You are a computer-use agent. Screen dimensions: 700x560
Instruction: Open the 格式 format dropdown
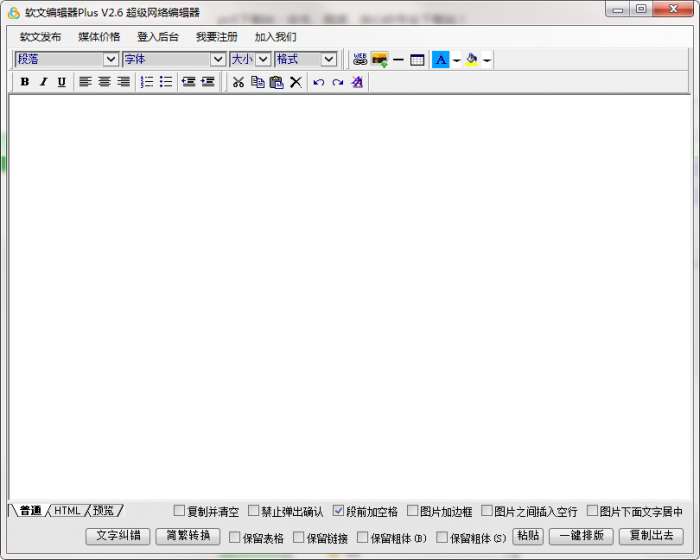pos(328,60)
